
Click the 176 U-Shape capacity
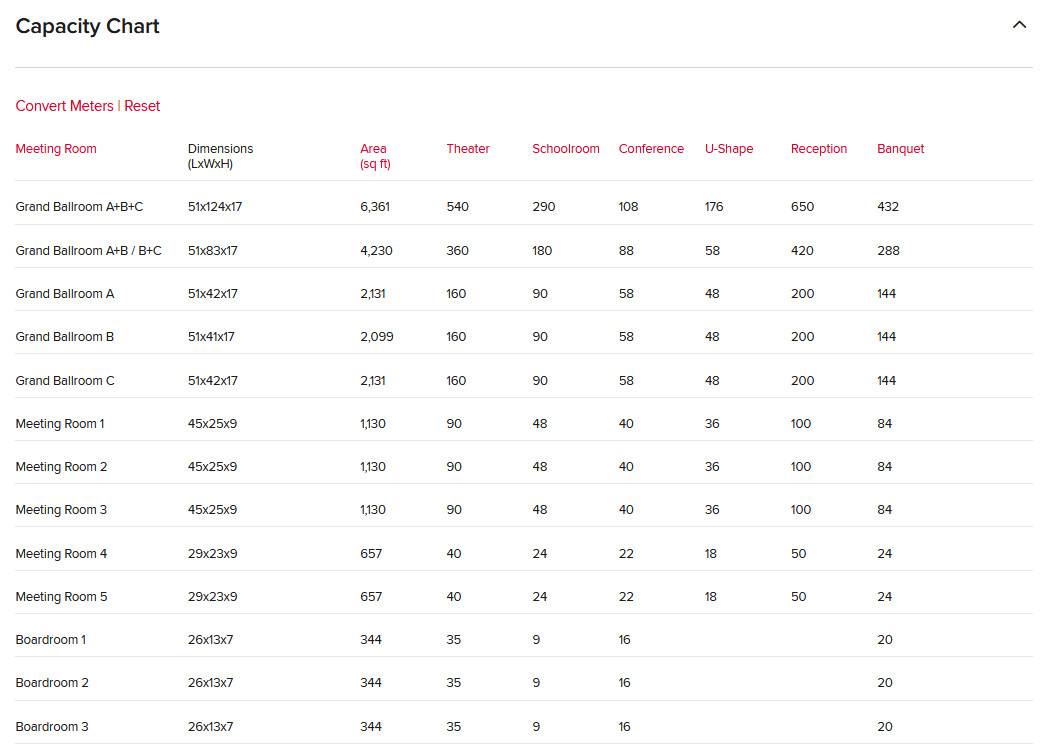pyautogui.click(x=714, y=206)
